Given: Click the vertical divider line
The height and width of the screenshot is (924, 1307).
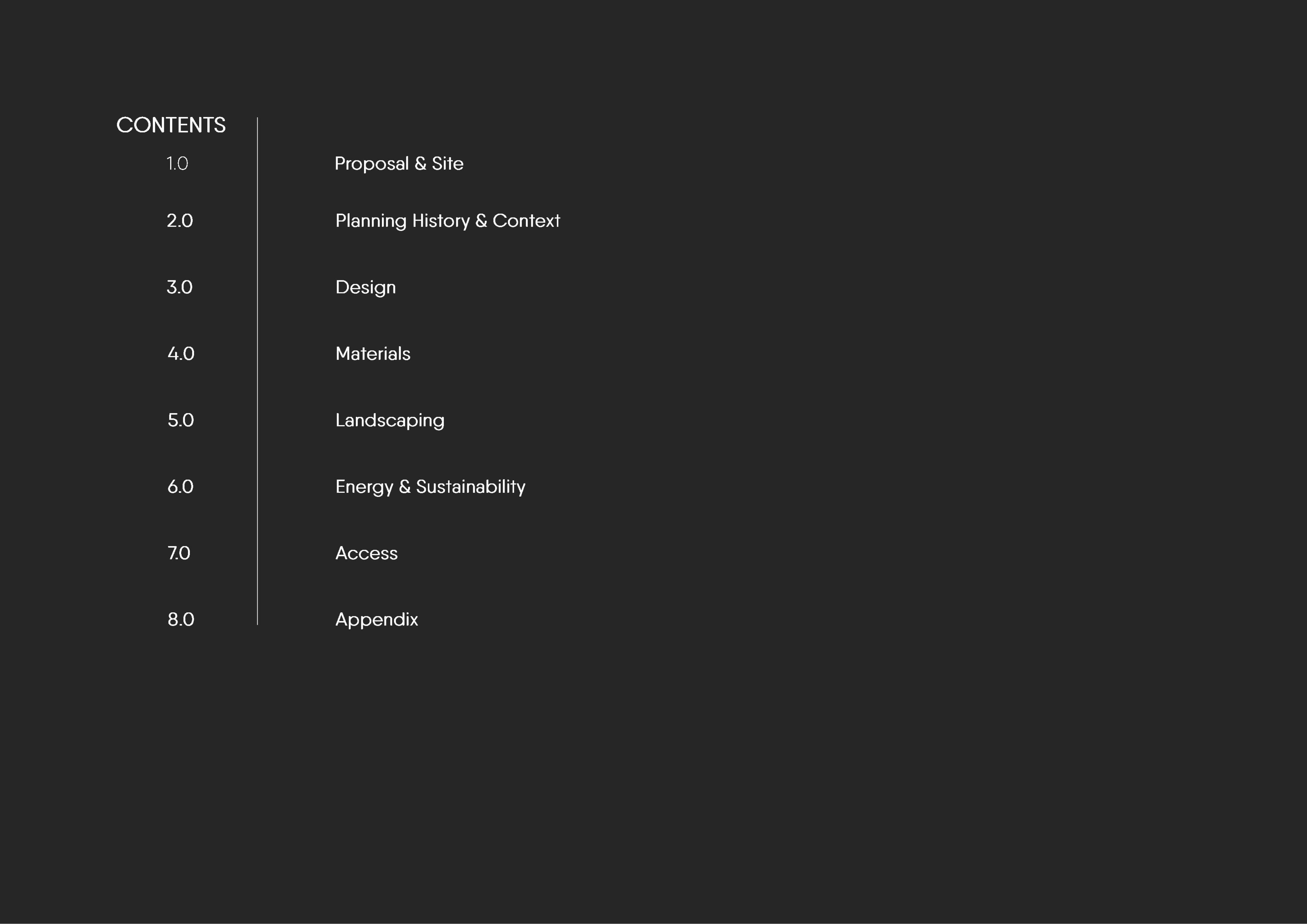Looking at the screenshot, I should coord(257,372).
